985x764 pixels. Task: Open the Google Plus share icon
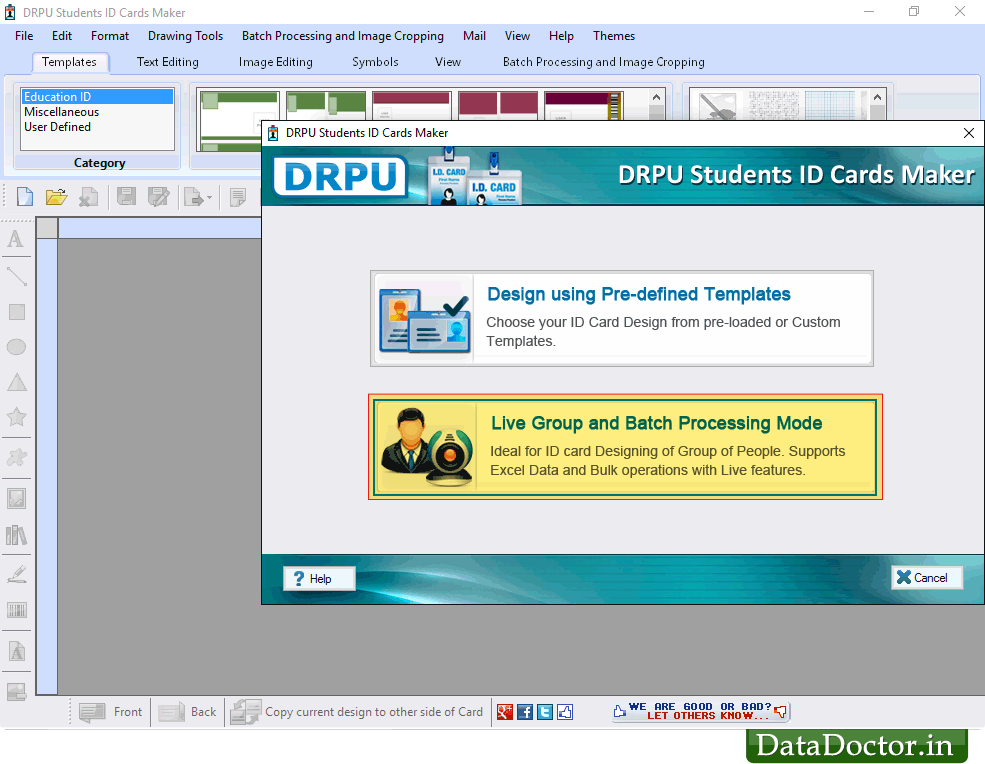[x=505, y=712]
